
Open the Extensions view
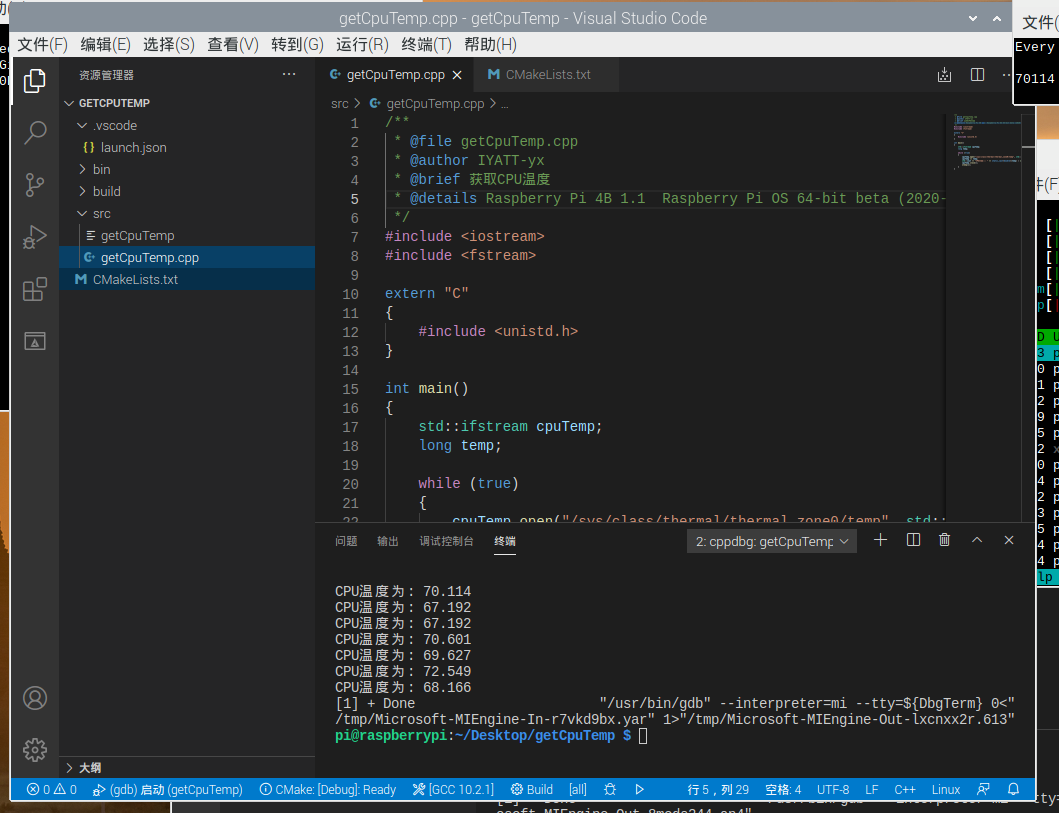point(34,289)
